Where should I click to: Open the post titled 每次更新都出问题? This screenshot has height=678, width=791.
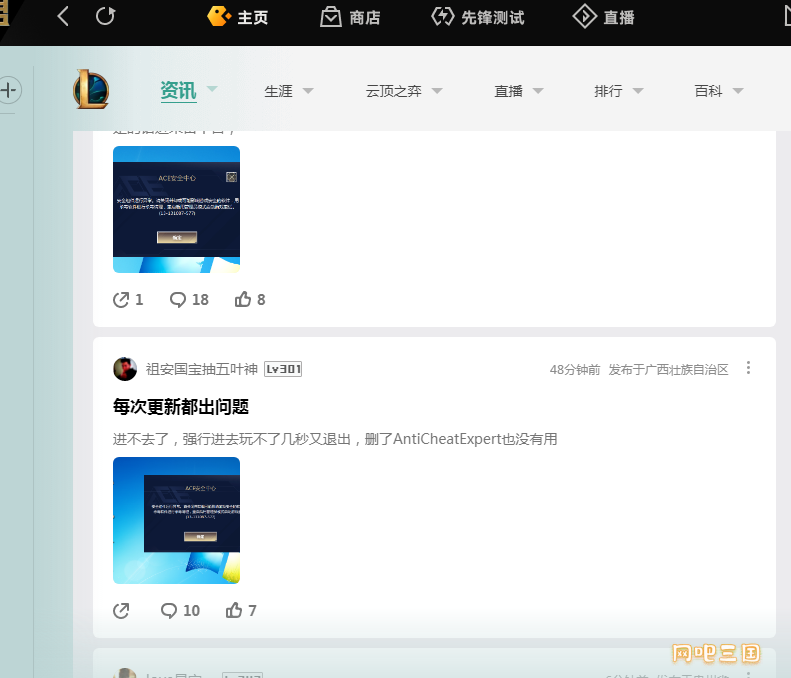[181, 407]
